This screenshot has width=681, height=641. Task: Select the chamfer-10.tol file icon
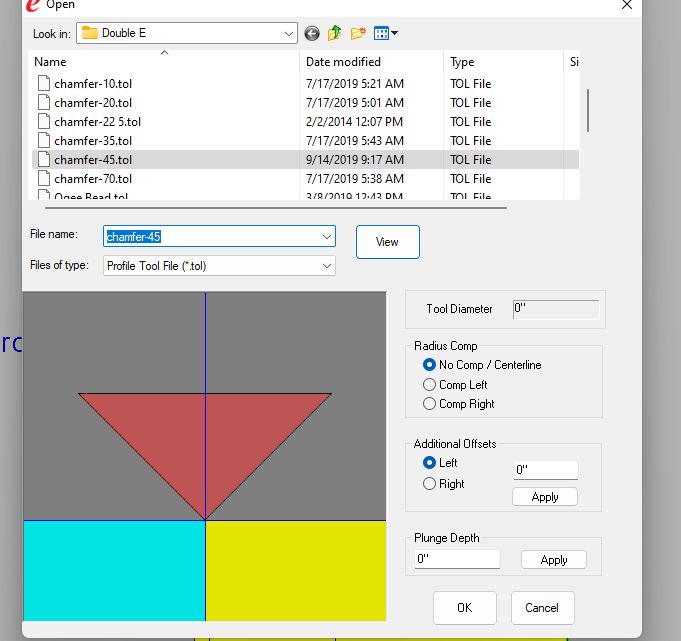43,84
